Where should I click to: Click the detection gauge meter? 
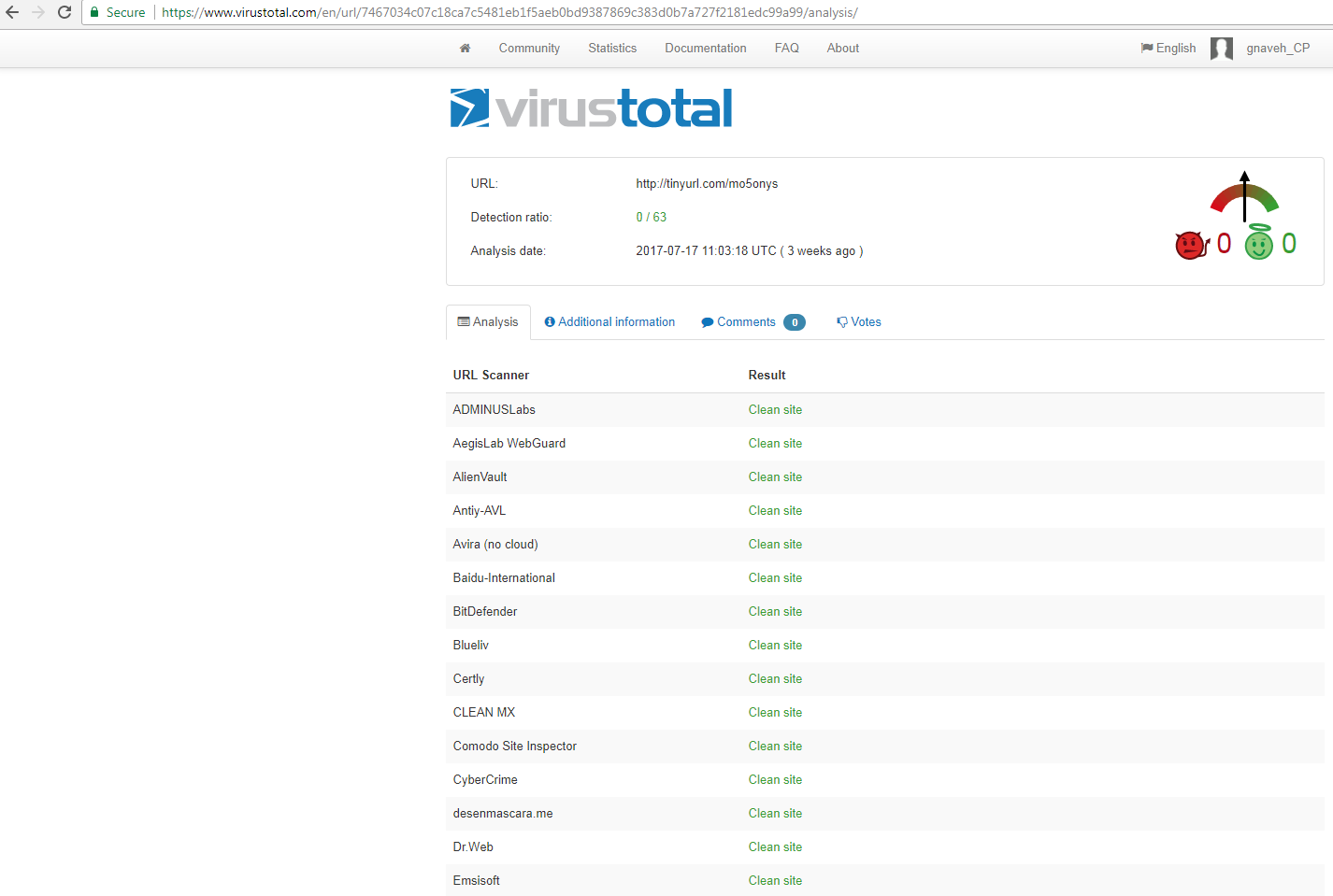pyautogui.click(x=1244, y=196)
